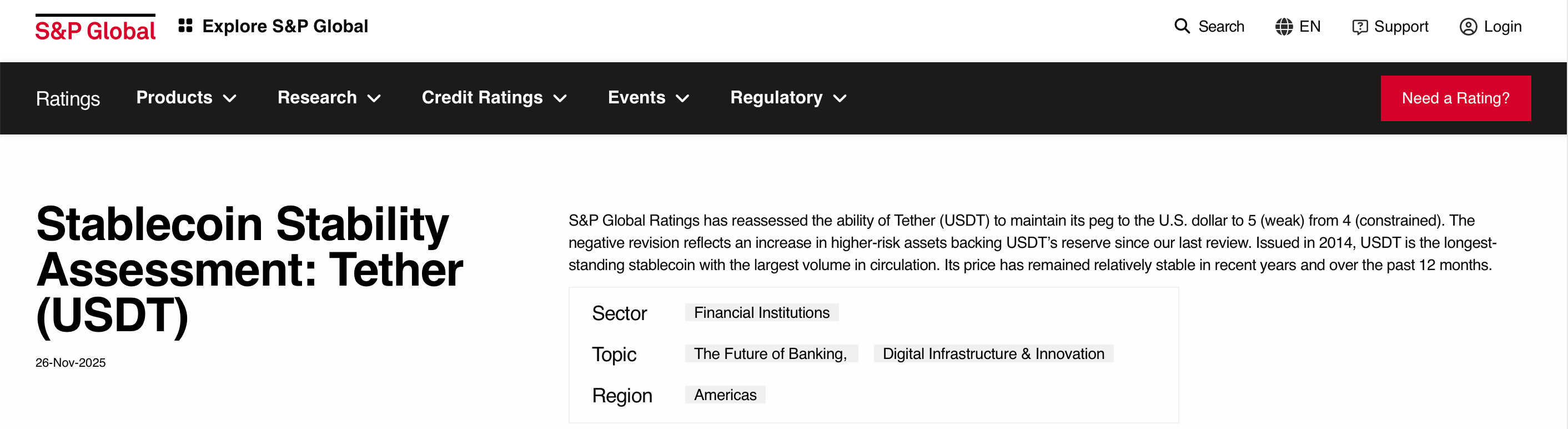This screenshot has height=429, width=1568.
Task: Expand the Research dropdown chevron
Action: (x=374, y=98)
